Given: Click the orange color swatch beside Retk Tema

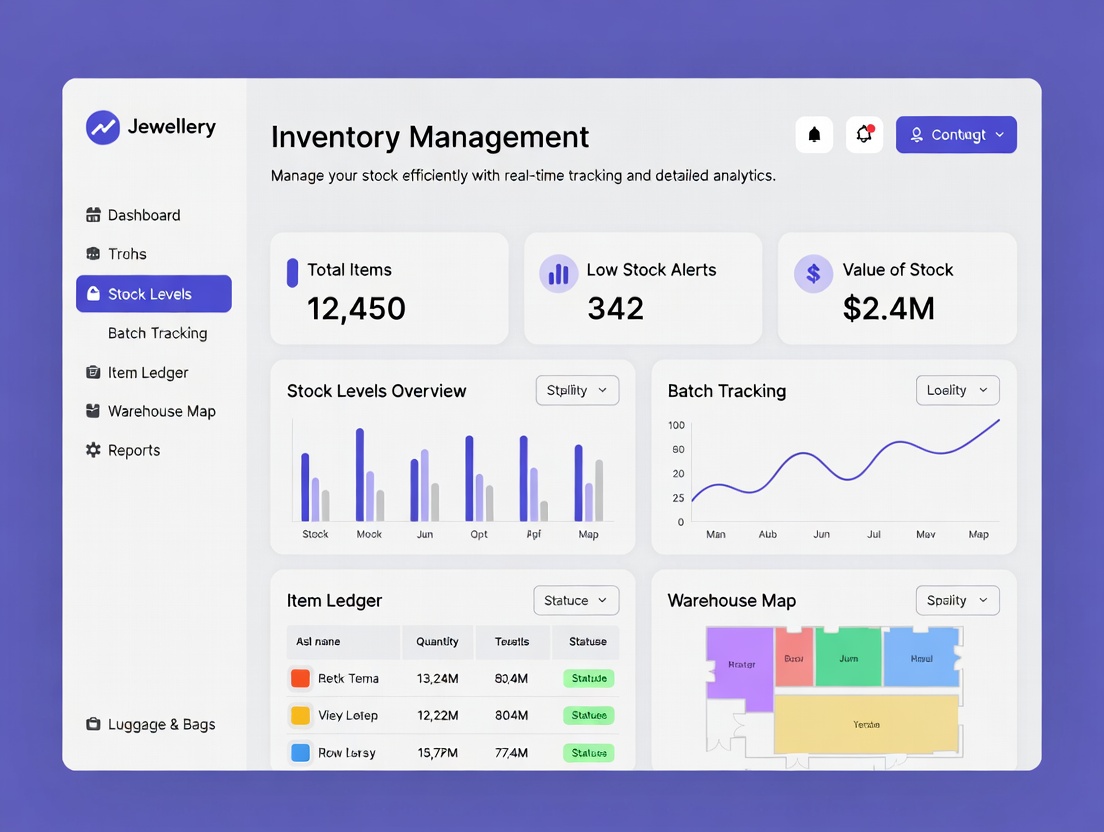Looking at the screenshot, I should 300,678.
